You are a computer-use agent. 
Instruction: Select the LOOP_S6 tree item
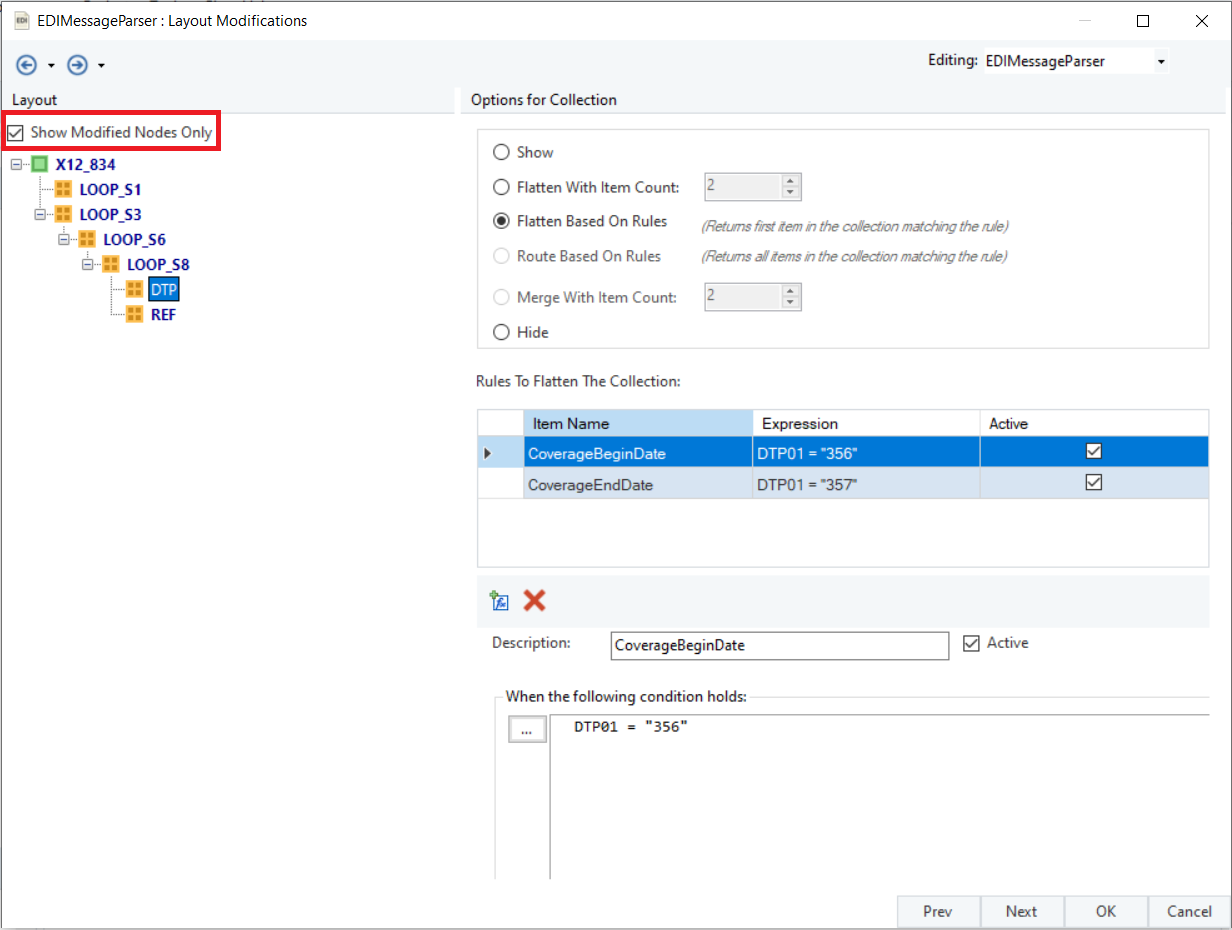pyautogui.click(x=134, y=240)
